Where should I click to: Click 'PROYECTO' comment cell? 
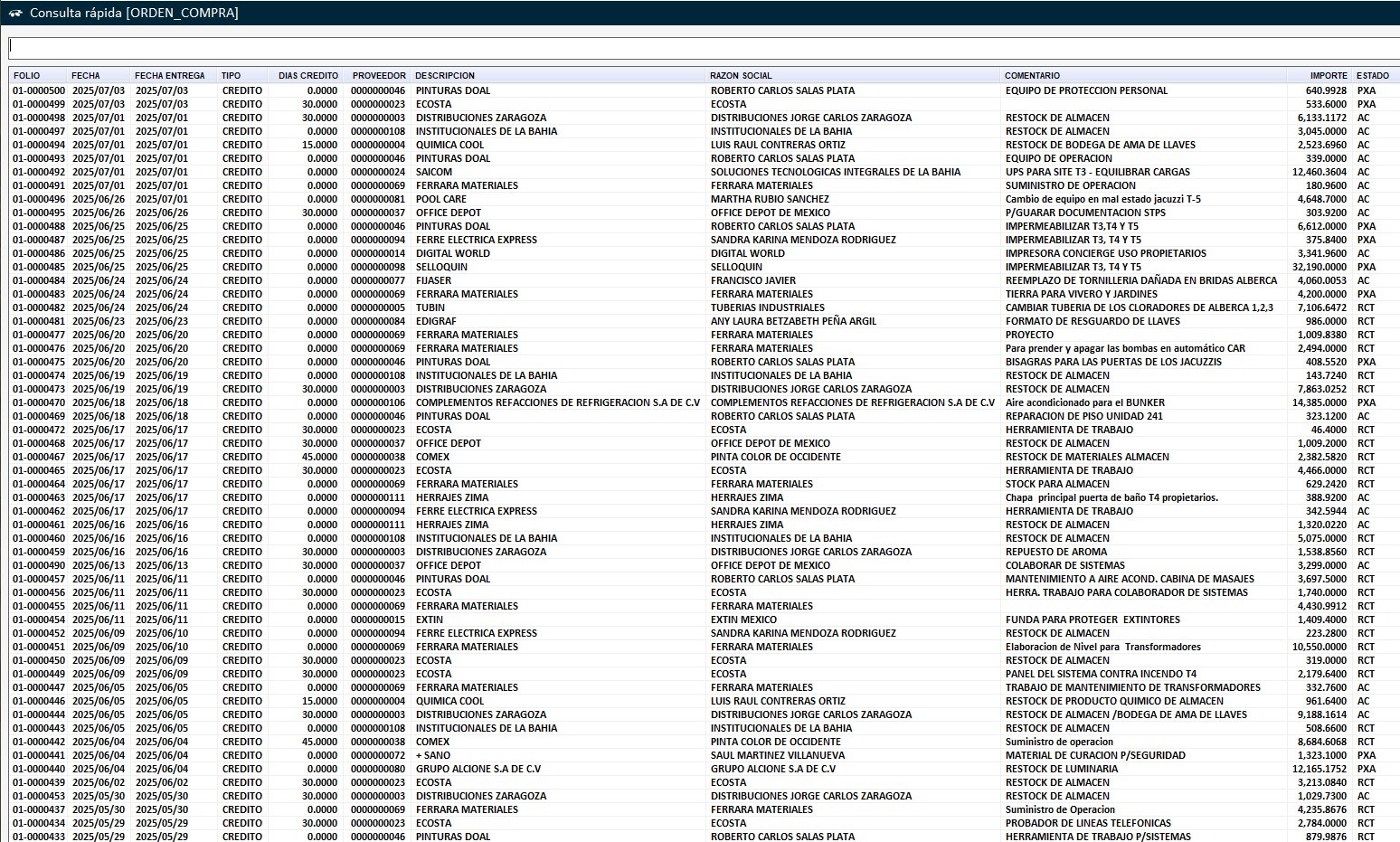(1029, 335)
